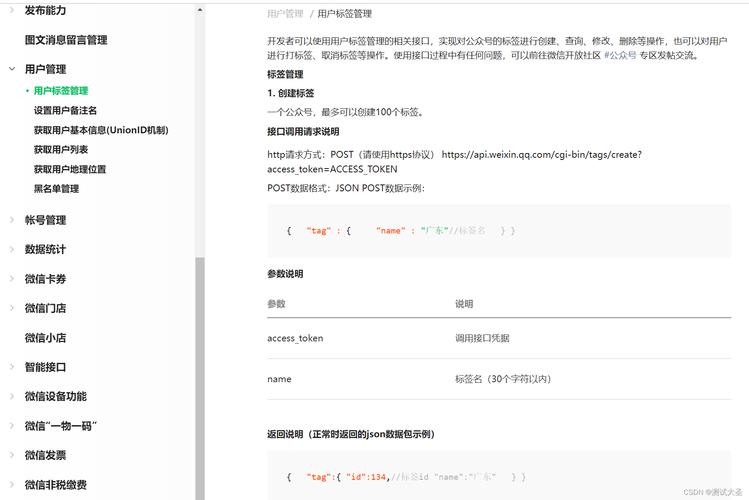This screenshot has width=749, height=500.
Task: Click 参数 table column header
Action: pos(276,304)
